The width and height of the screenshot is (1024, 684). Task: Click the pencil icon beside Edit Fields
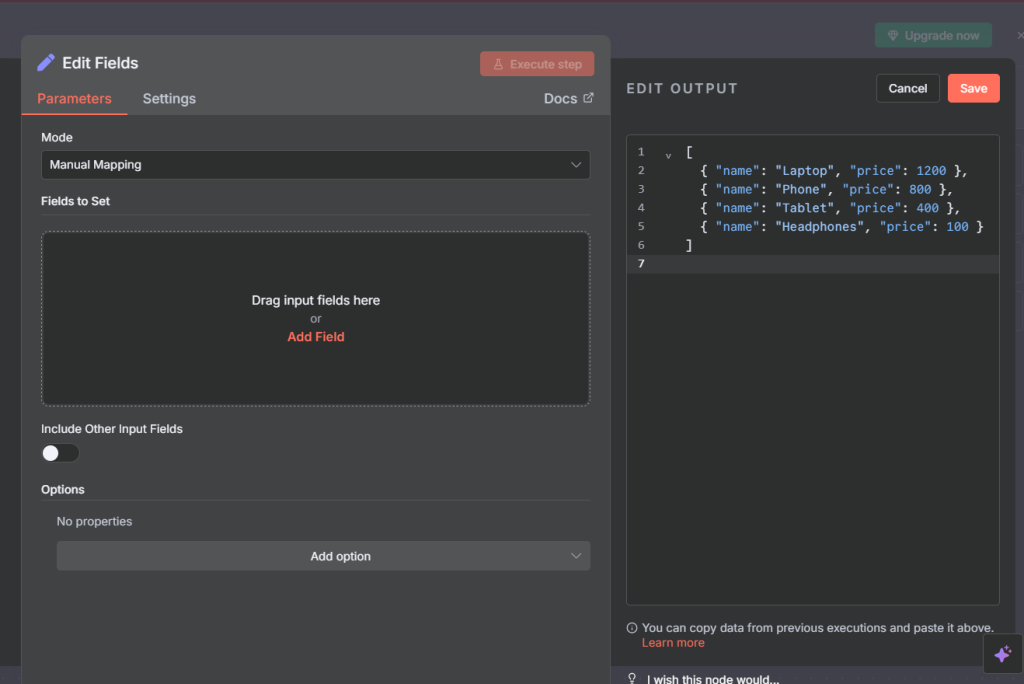[x=46, y=63]
